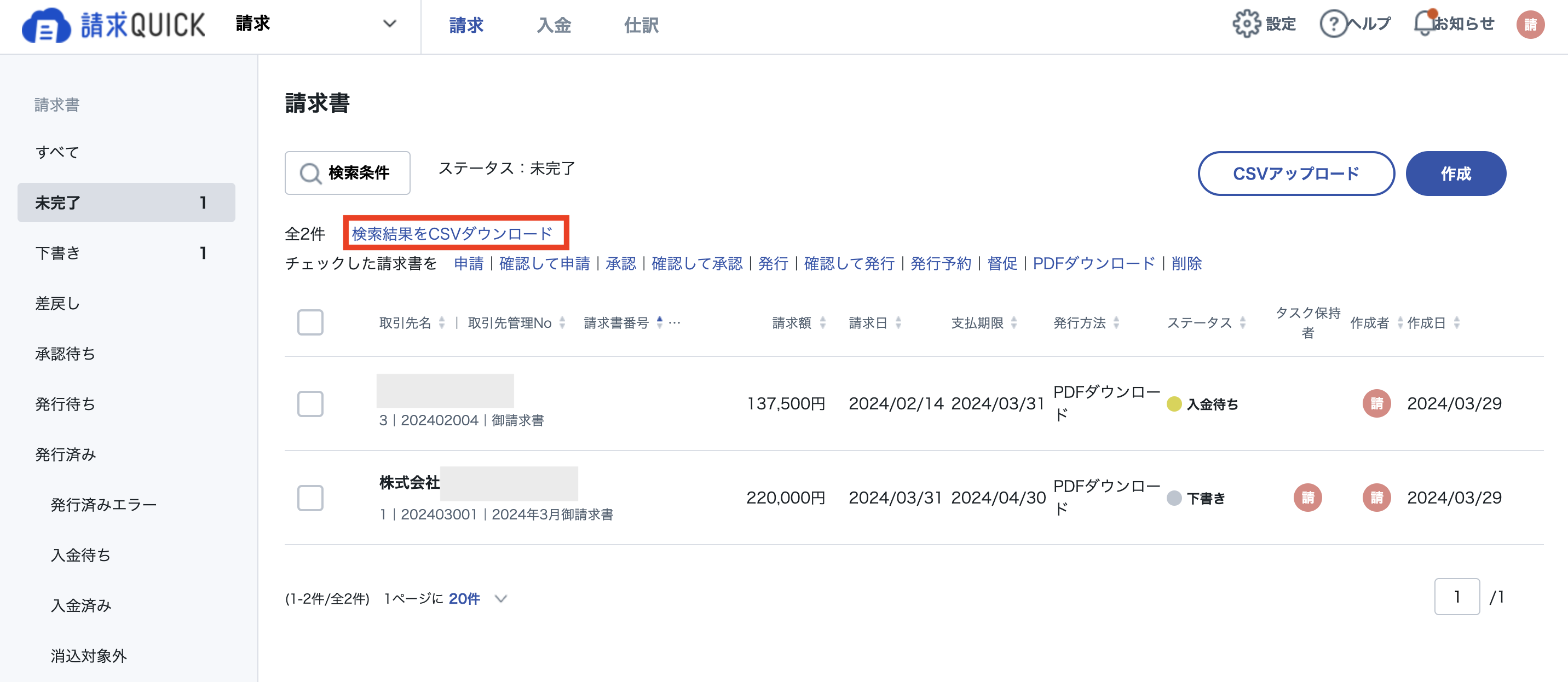Sort by ステータス column arrows
The image size is (1568, 682).
click(1242, 322)
